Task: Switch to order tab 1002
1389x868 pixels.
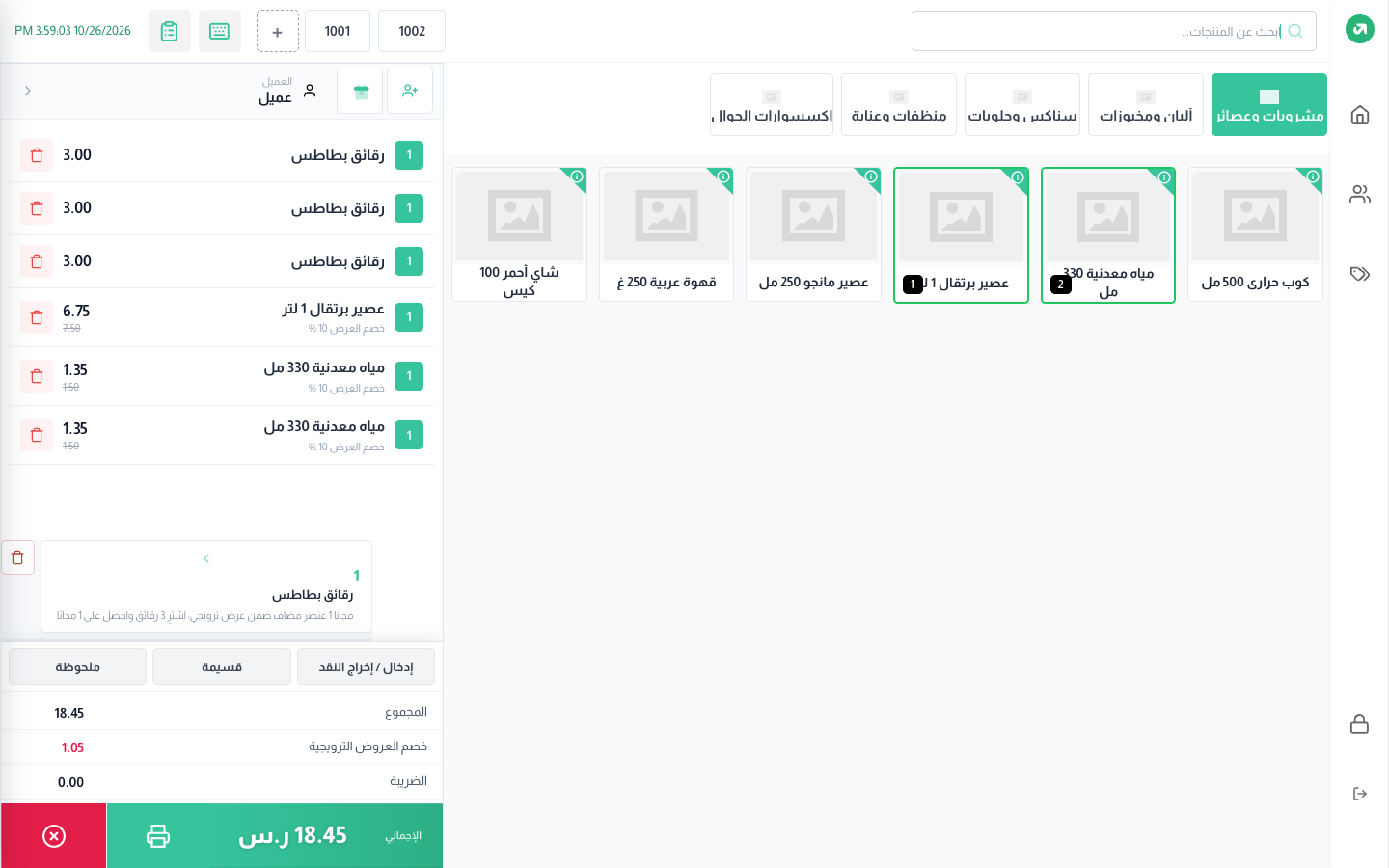Action: 412,31
